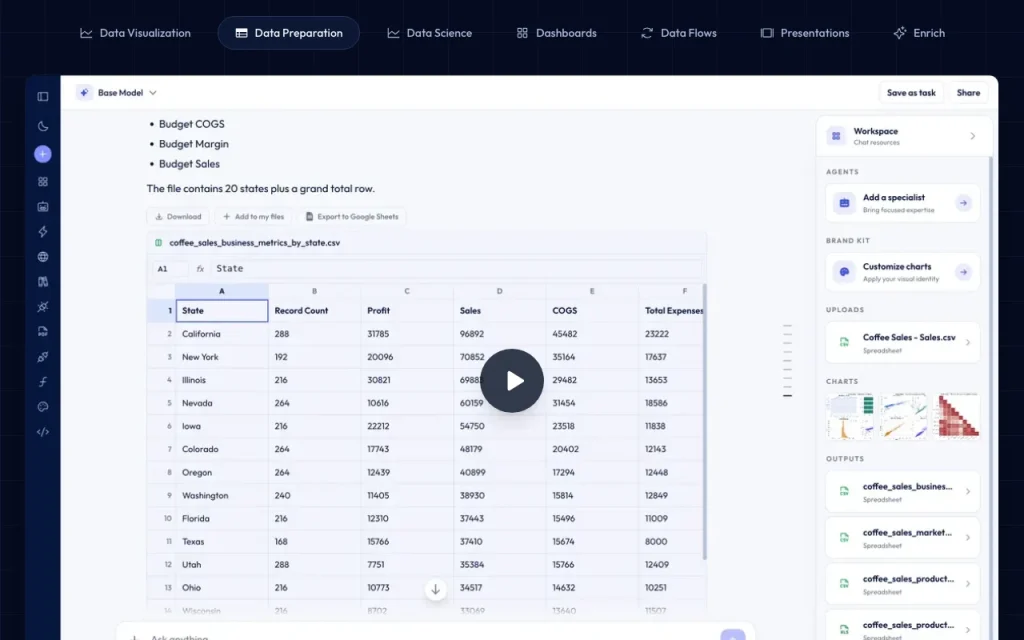Click the robot agent icon in sidebar
Image resolution: width=1024 pixels, height=640 pixels.
tap(43, 207)
